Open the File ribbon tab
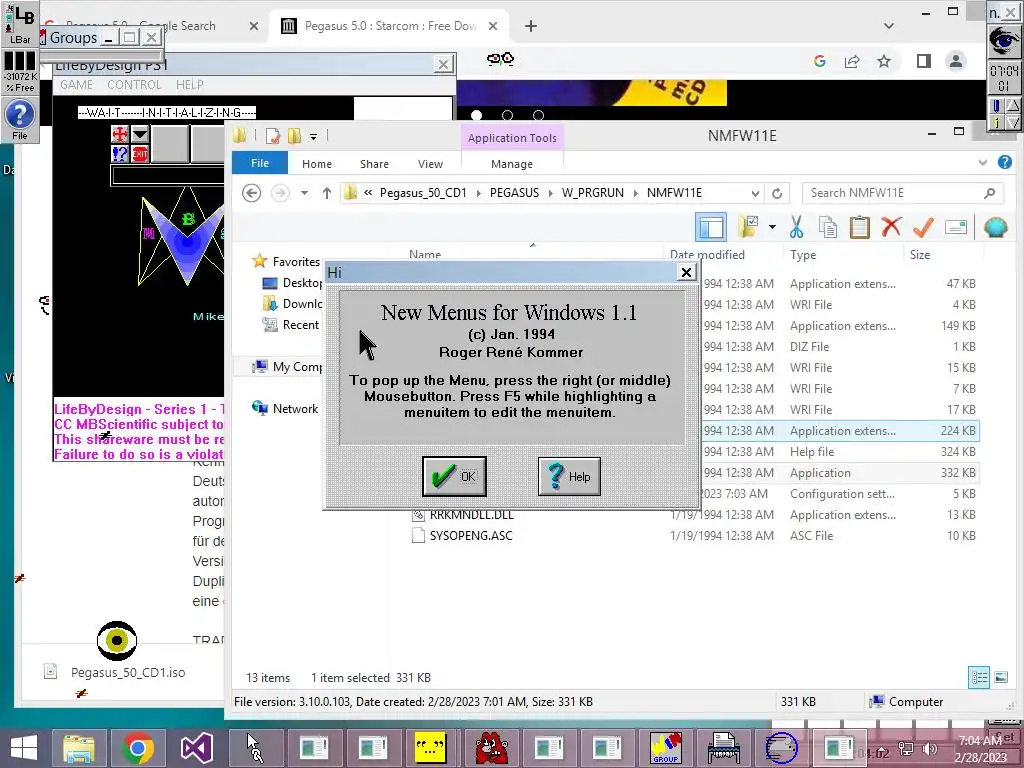The image size is (1024, 768). coord(260,163)
